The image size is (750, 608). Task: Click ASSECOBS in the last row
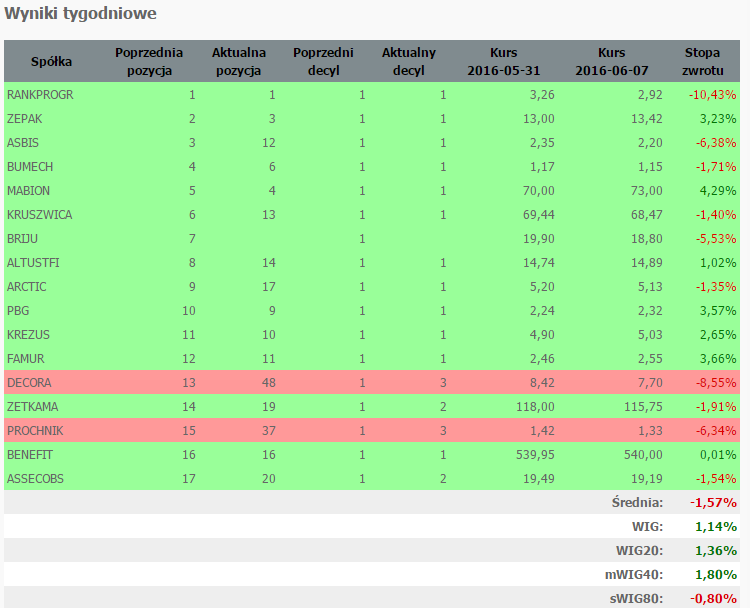point(35,479)
